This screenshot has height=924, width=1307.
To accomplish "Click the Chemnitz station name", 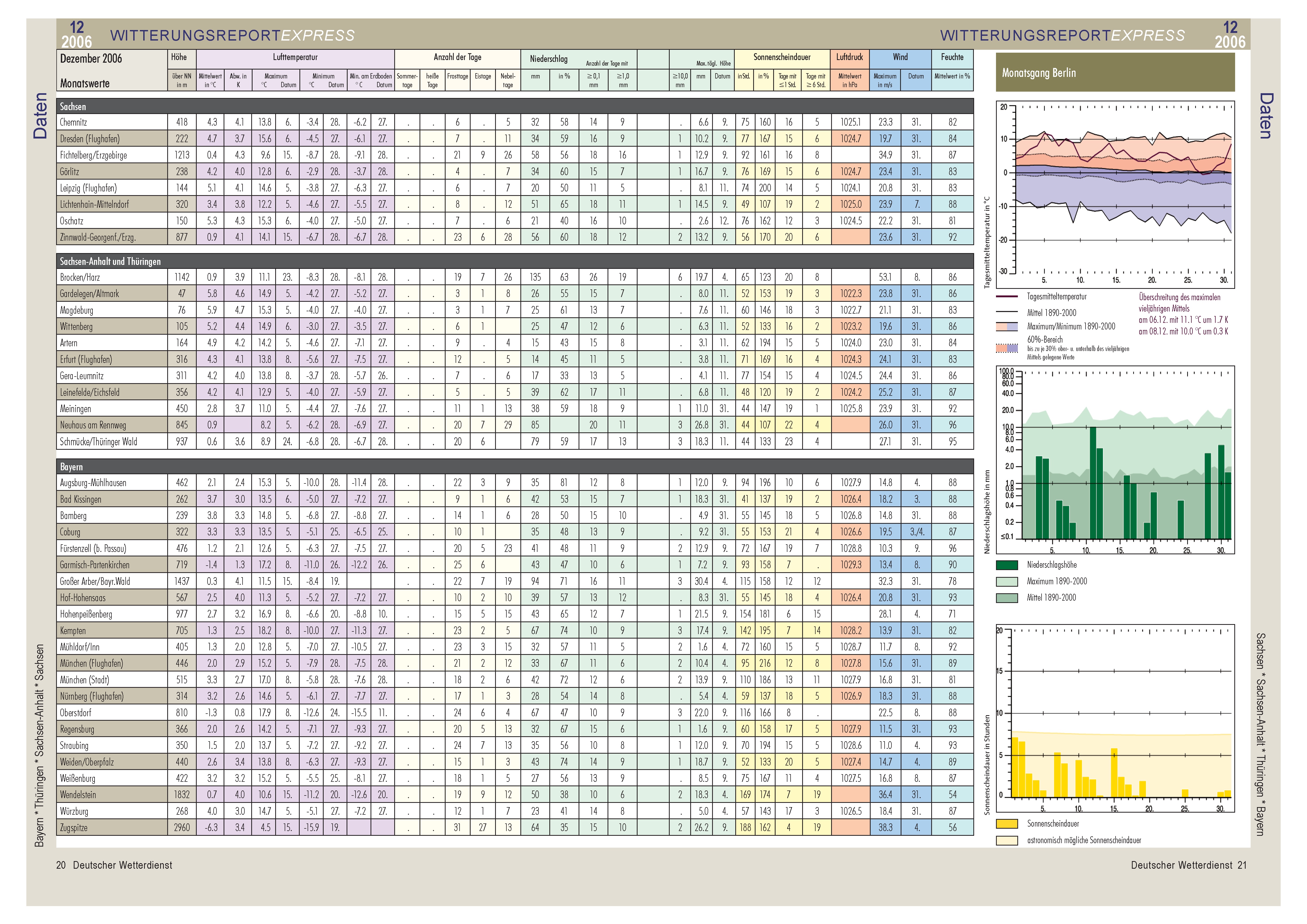I will click(x=73, y=122).
